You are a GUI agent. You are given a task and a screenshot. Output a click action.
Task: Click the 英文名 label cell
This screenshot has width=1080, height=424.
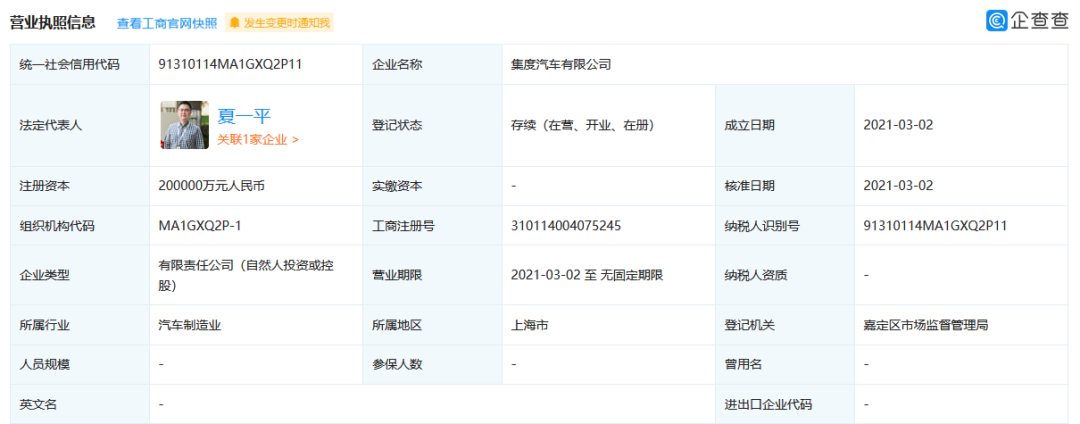80,404
